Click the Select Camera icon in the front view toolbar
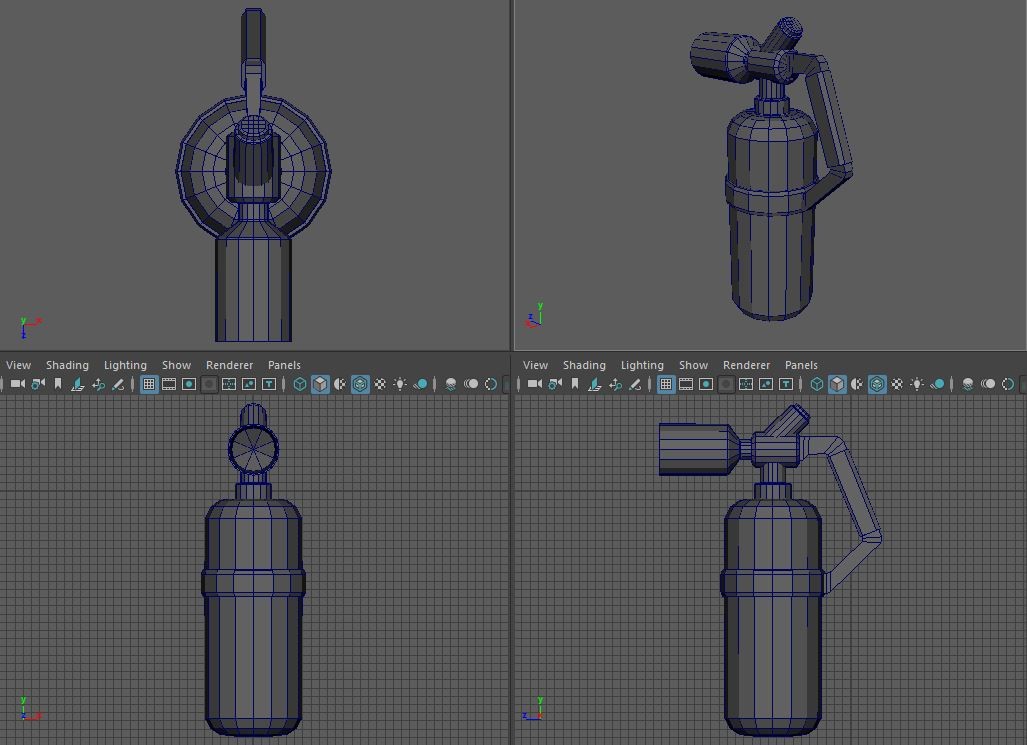1027x745 pixels. click(x=18, y=384)
